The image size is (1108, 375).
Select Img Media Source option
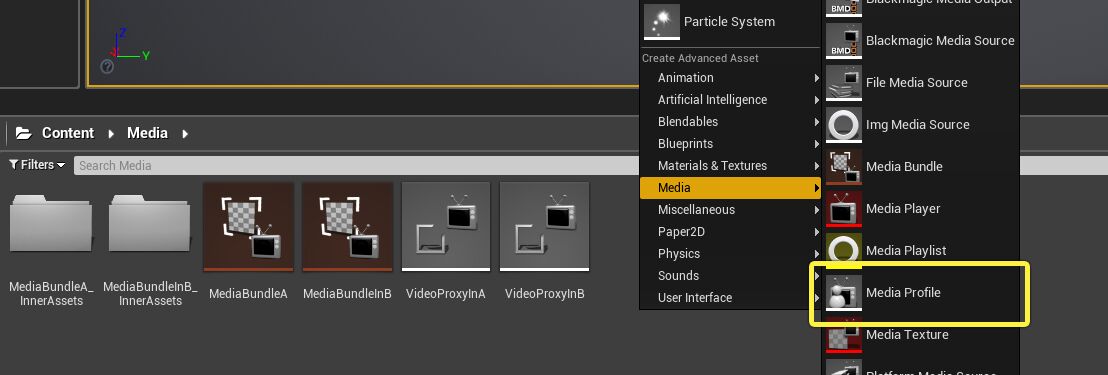tap(921, 124)
